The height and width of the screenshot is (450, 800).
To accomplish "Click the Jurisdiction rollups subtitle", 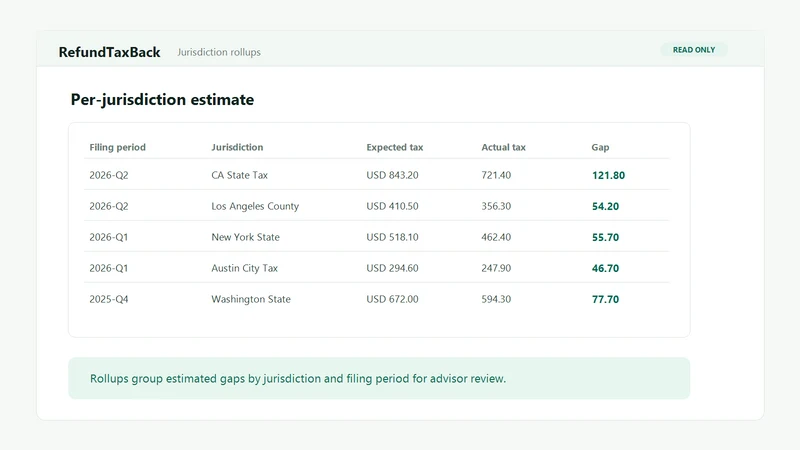I will (x=219, y=52).
